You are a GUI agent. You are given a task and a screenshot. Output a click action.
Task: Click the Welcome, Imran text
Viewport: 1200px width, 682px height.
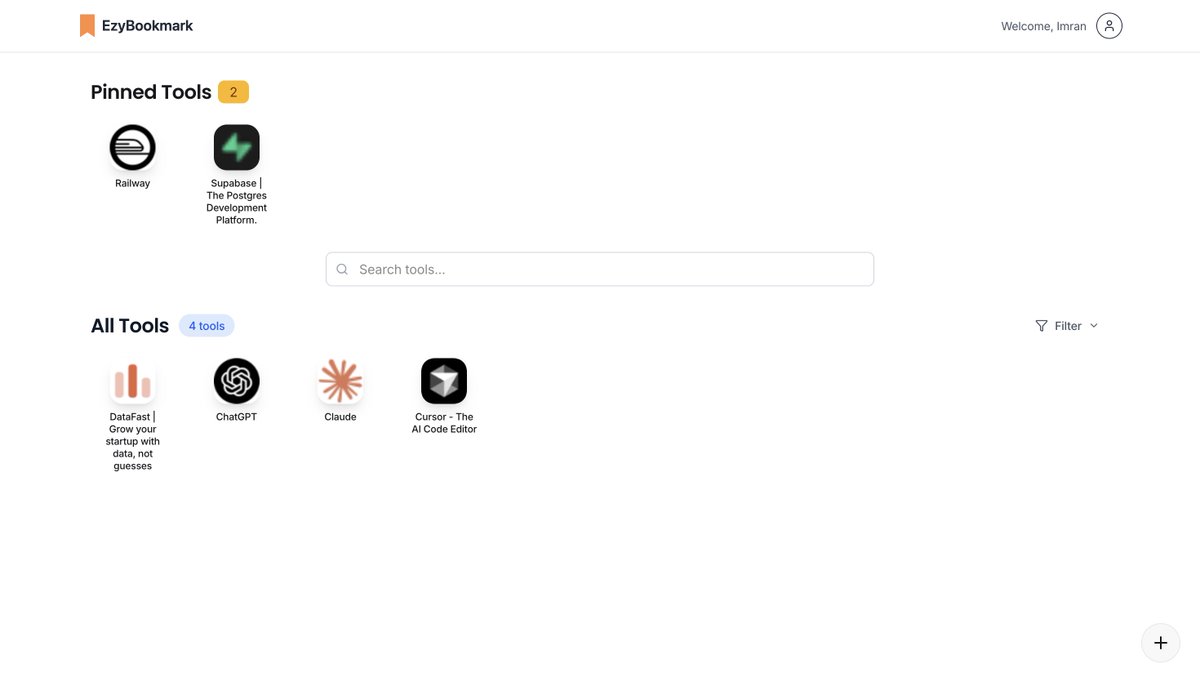tap(1043, 26)
